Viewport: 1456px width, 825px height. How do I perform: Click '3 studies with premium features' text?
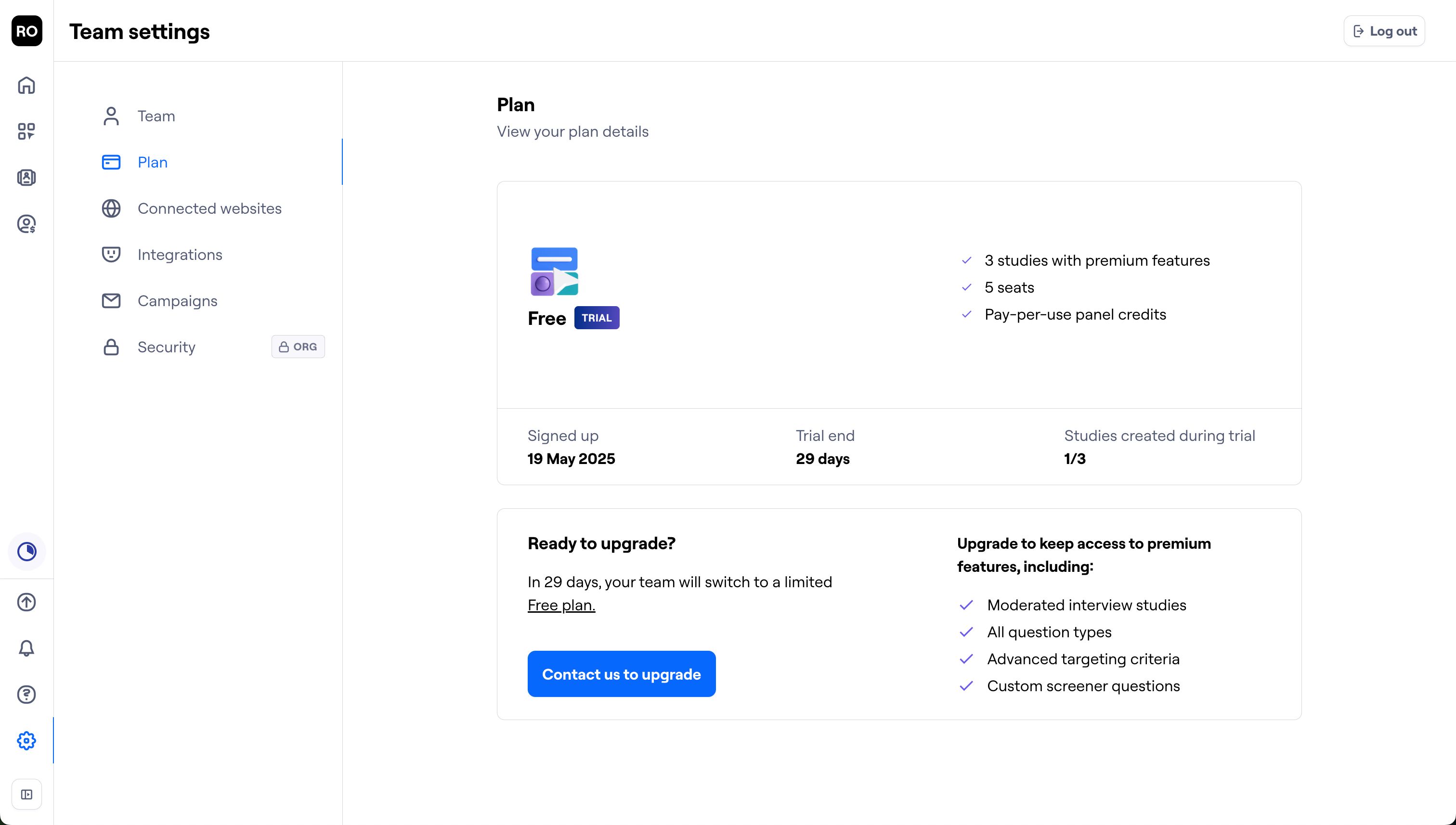click(1097, 261)
